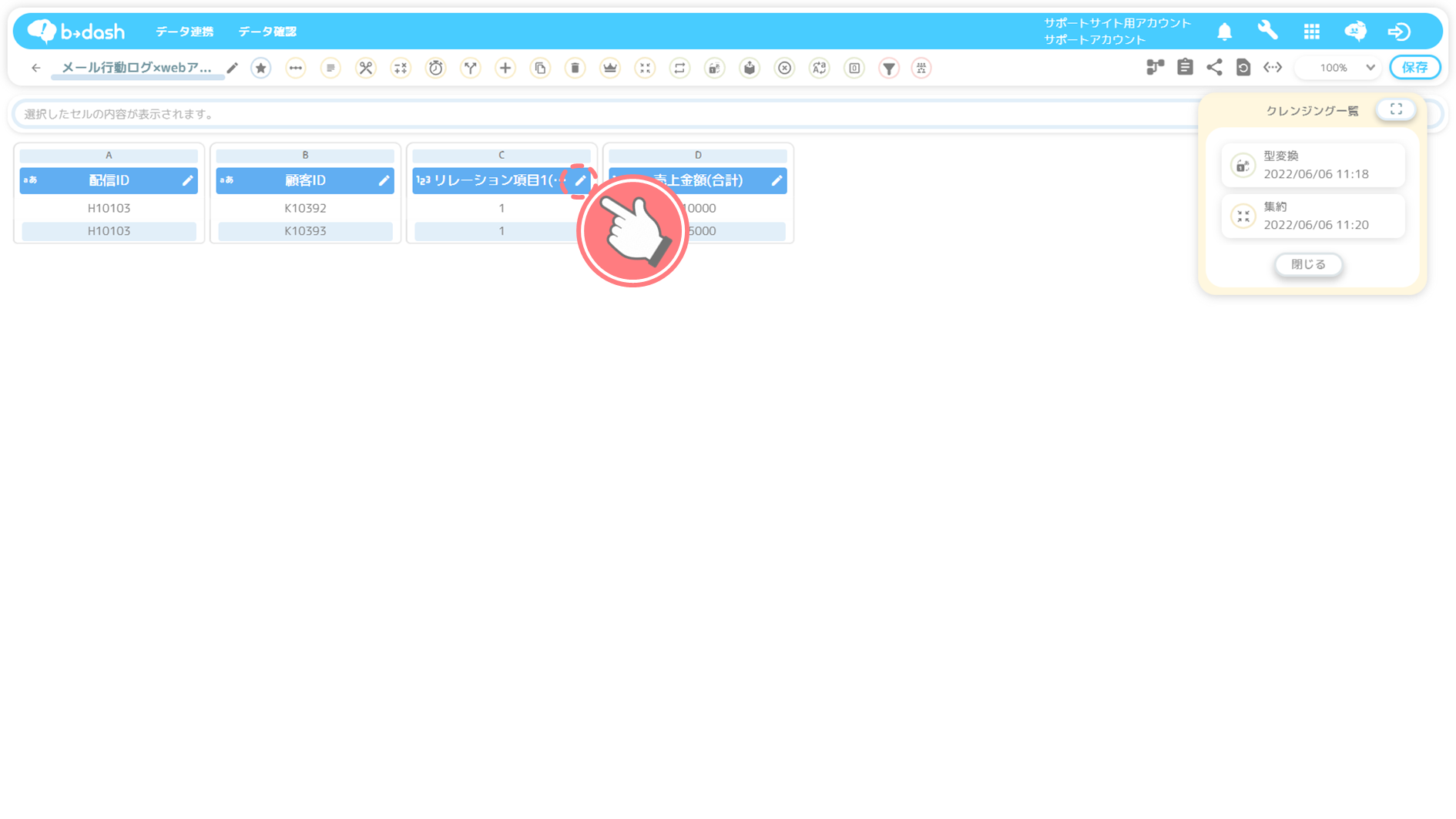1456x819 pixels.
Task: Select the character replace Aa icon
Action: (x=820, y=68)
